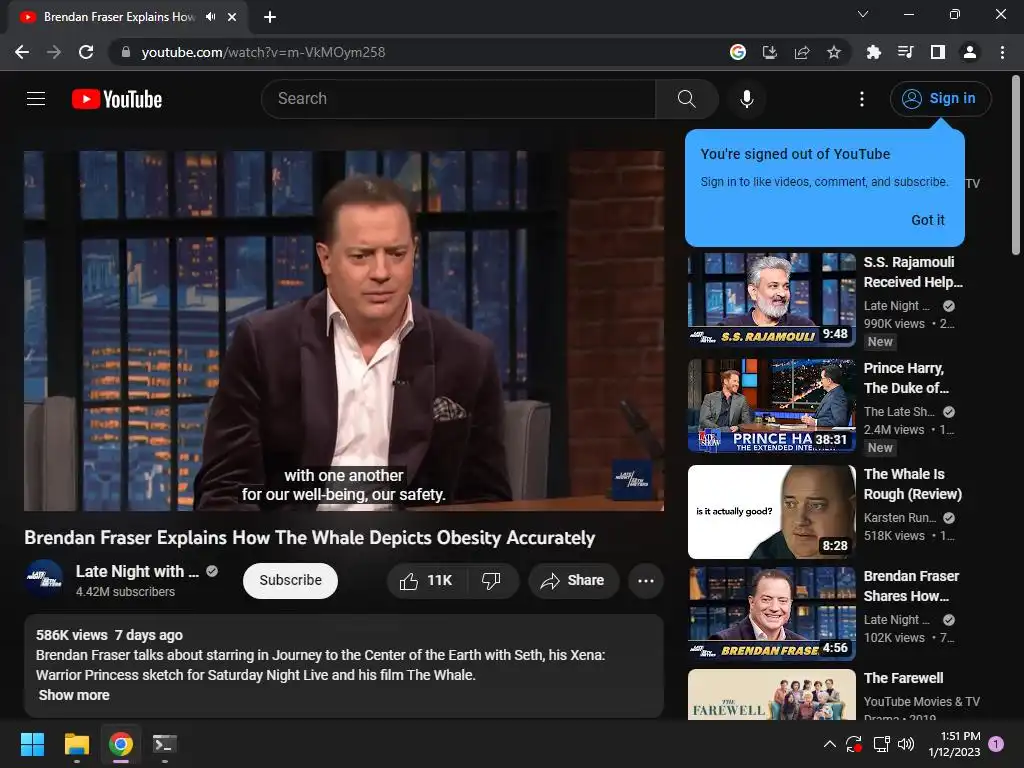
Task: Expand description with Show more
Action: pos(74,696)
